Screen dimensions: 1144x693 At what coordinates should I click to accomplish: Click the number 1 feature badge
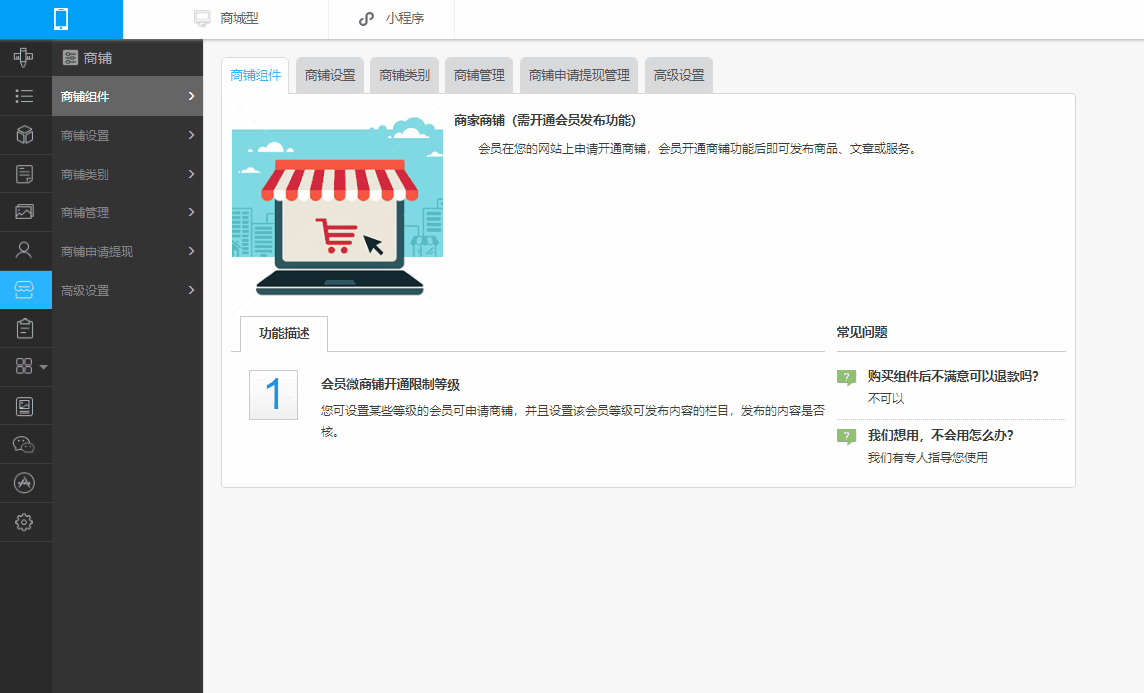274,395
